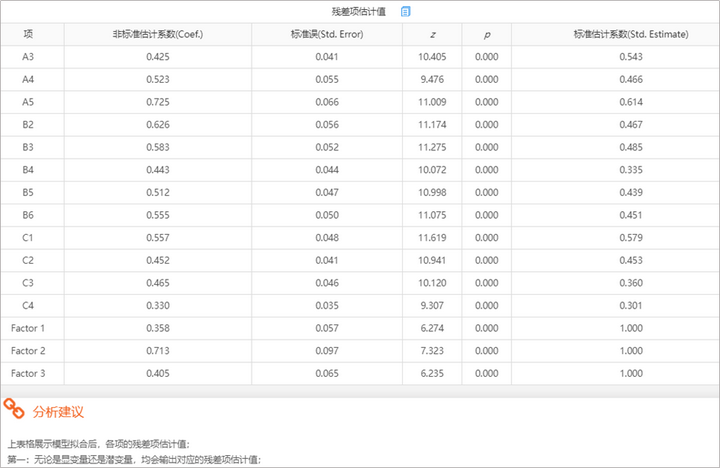Click coefficient 0.725 in row A5
This screenshot has height=468, width=720.
pyautogui.click(x=158, y=101)
